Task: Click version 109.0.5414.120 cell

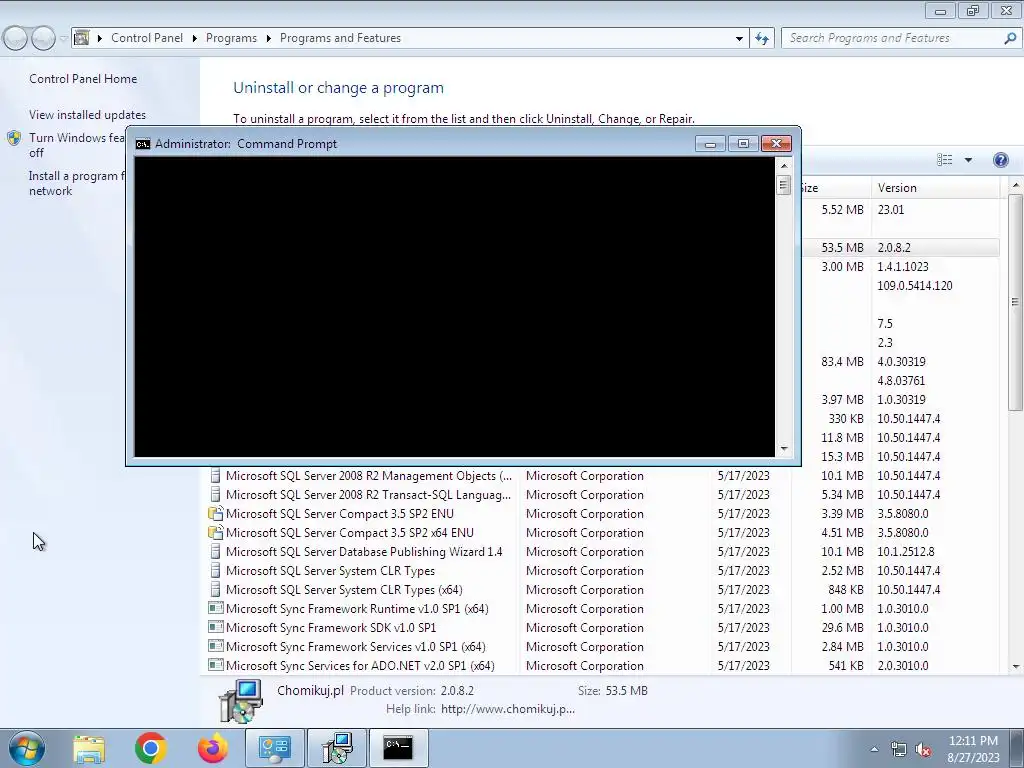Action: click(915, 285)
